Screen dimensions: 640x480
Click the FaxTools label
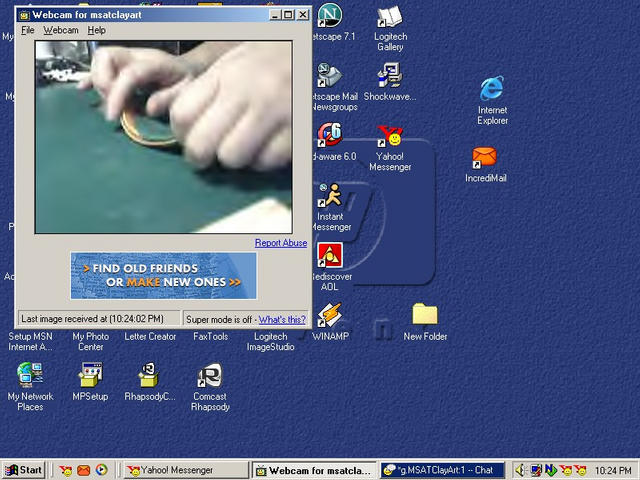(x=211, y=336)
